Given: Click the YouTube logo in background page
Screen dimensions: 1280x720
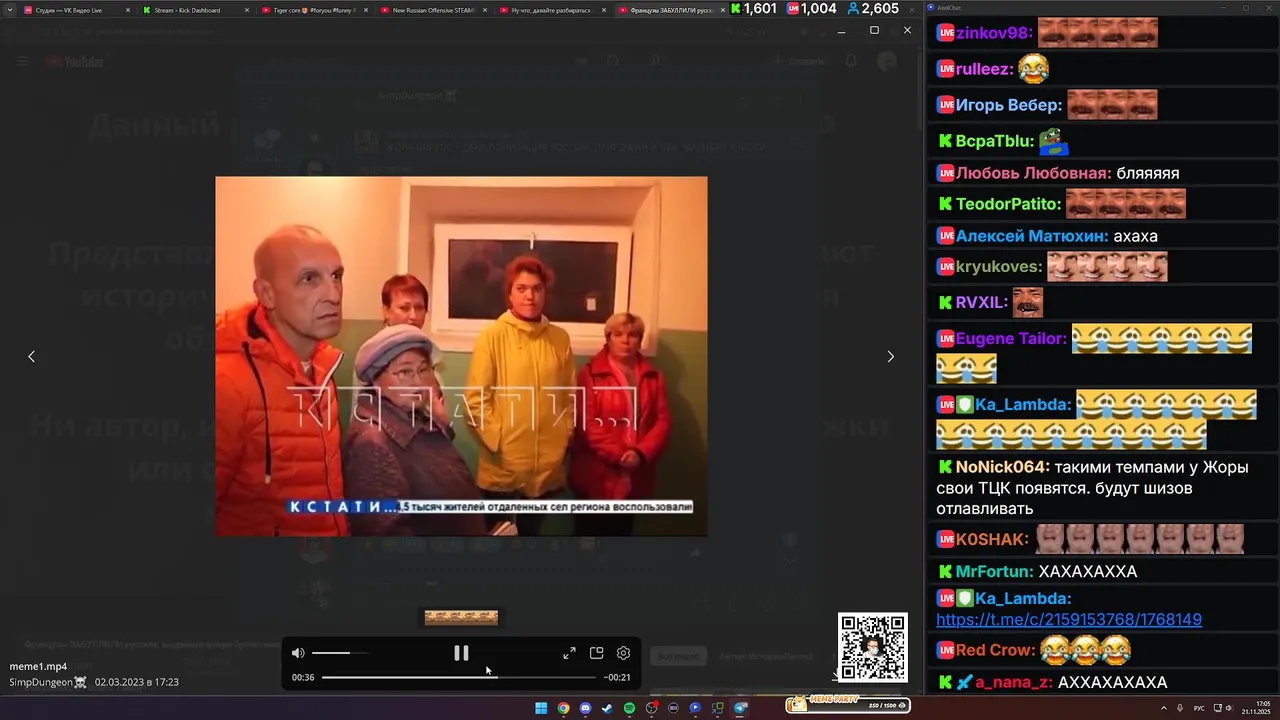Looking at the screenshot, I should point(75,62).
